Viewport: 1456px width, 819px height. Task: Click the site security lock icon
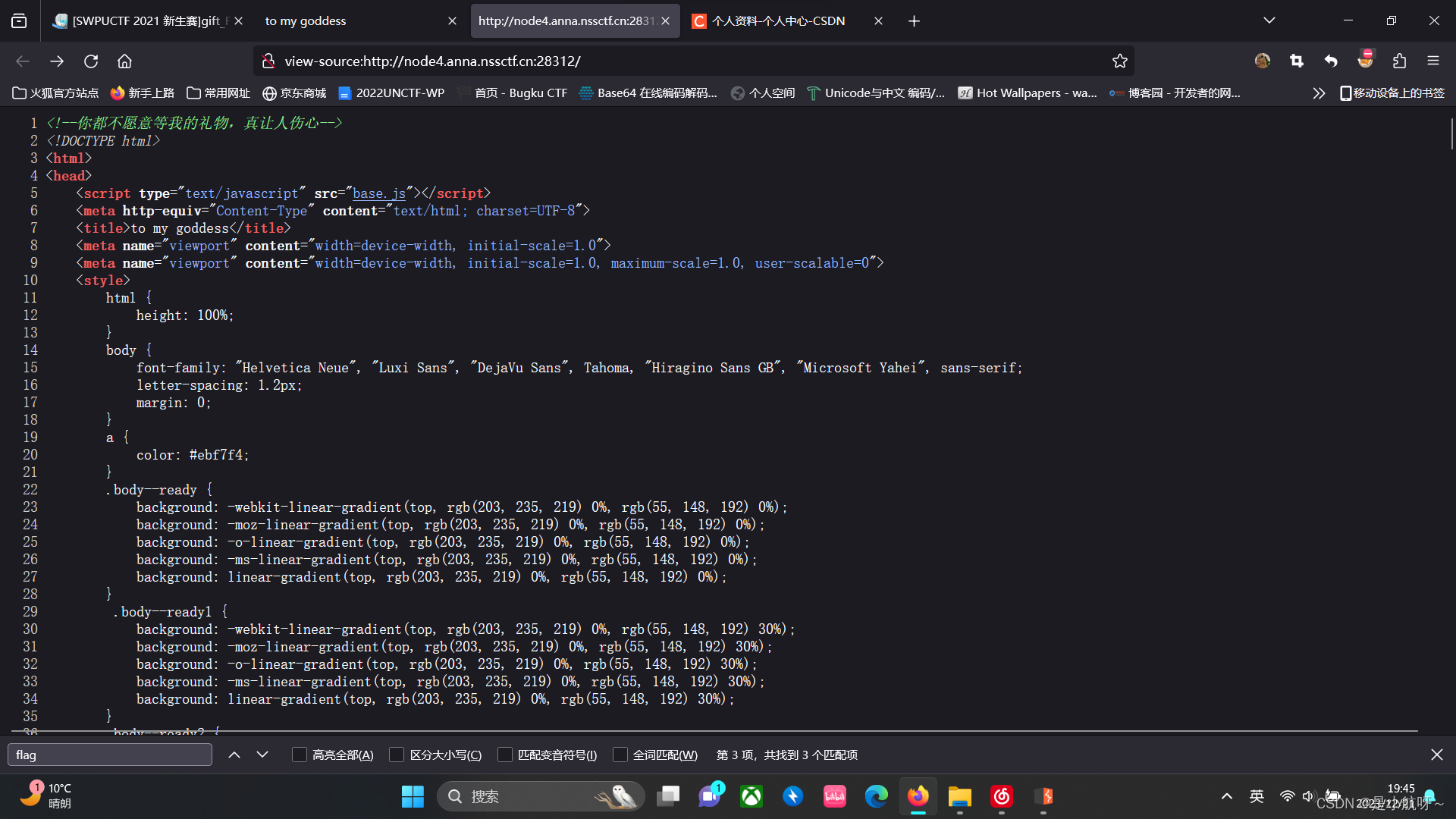pyautogui.click(x=268, y=61)
